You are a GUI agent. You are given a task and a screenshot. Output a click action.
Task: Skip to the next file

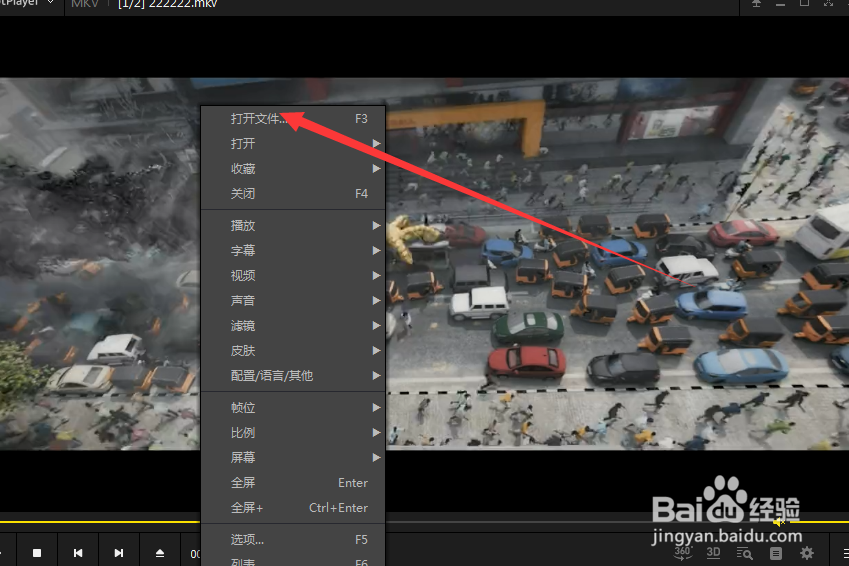(x=119, y=552)
